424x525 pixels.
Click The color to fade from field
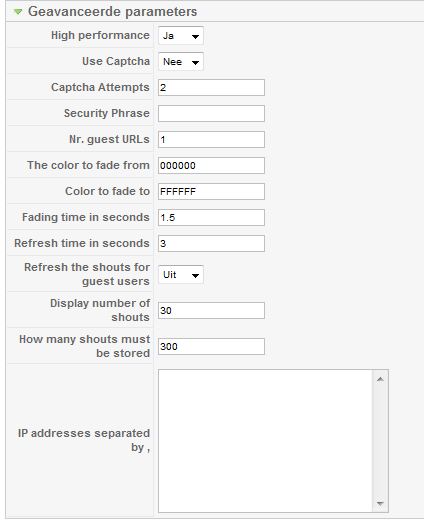pos(211,165)
